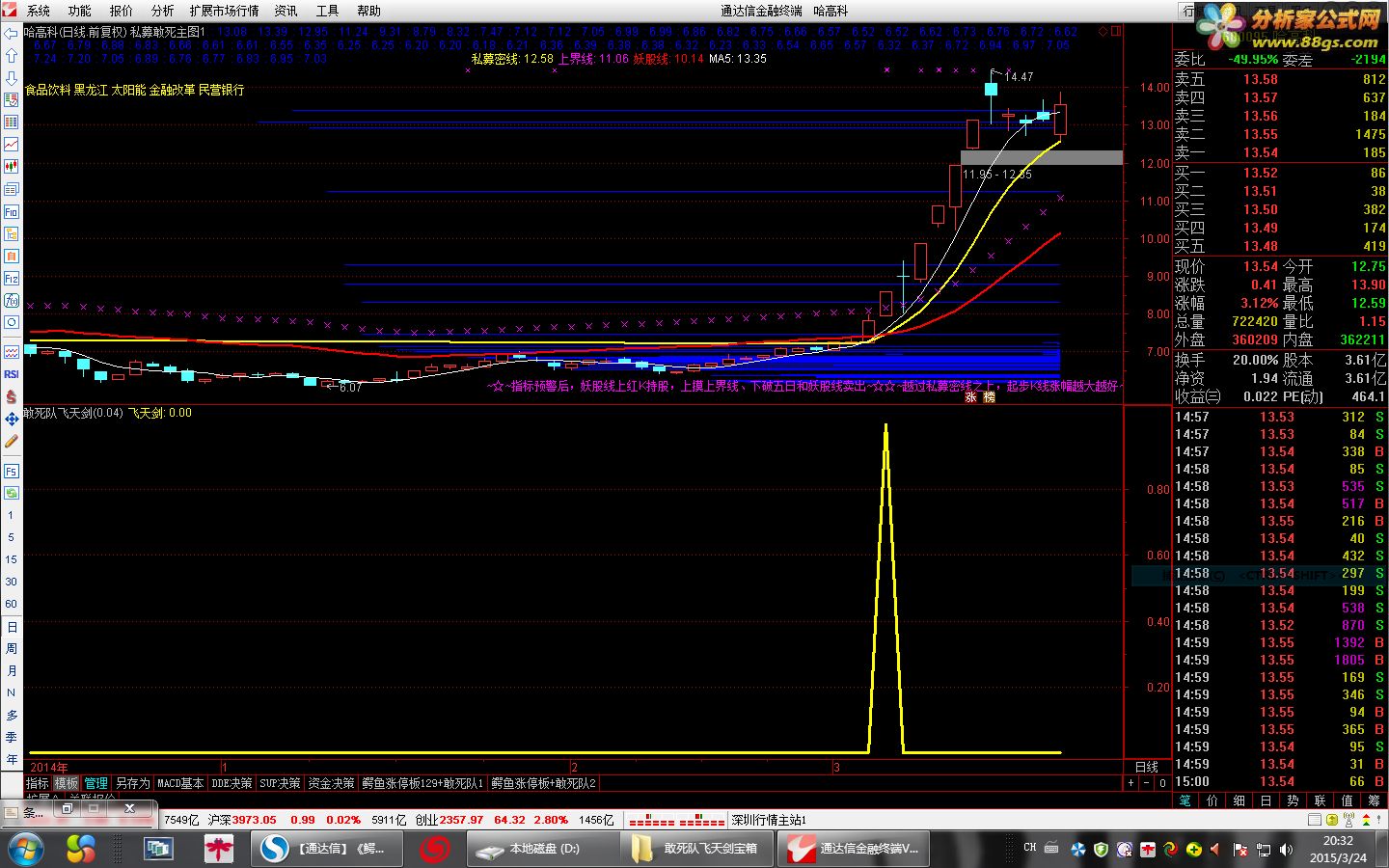Switch to the 笔 tick tab
This screenshot has height=868, width=1389.
click(1185, 800)
